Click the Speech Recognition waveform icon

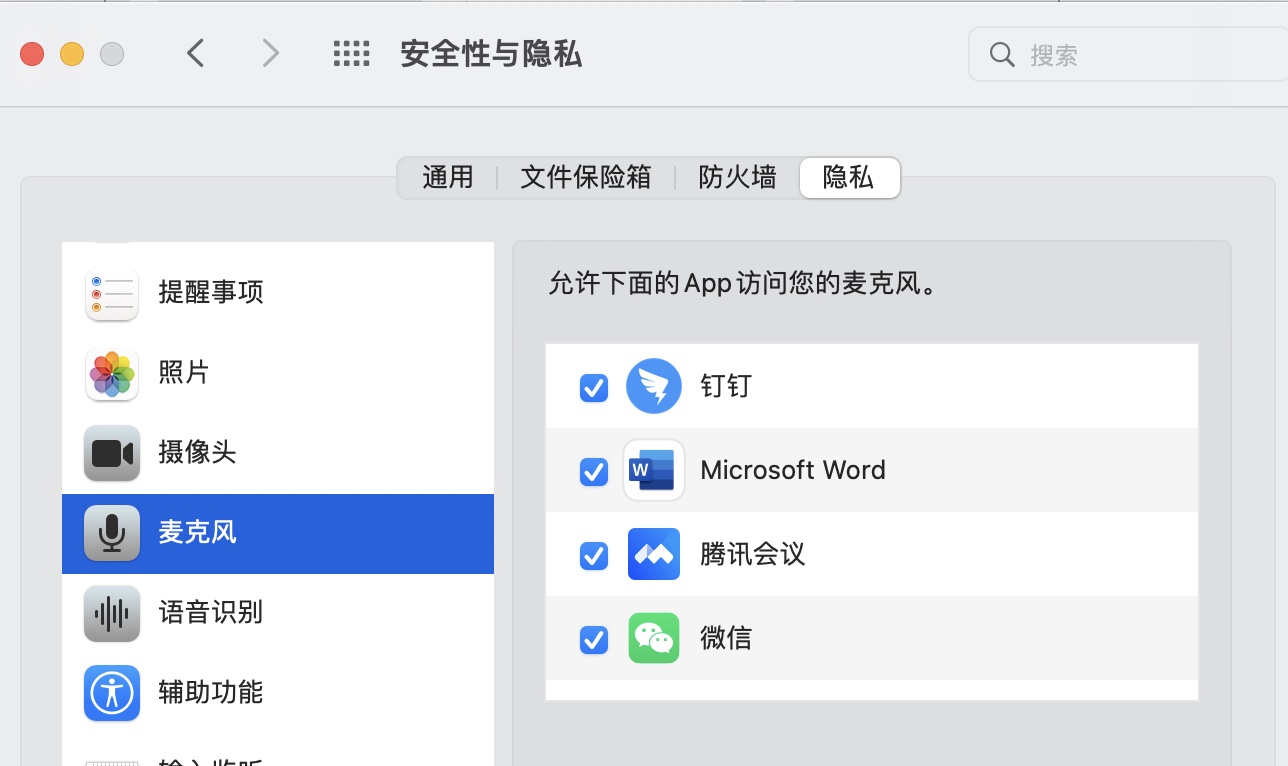[x=111, y=613]
